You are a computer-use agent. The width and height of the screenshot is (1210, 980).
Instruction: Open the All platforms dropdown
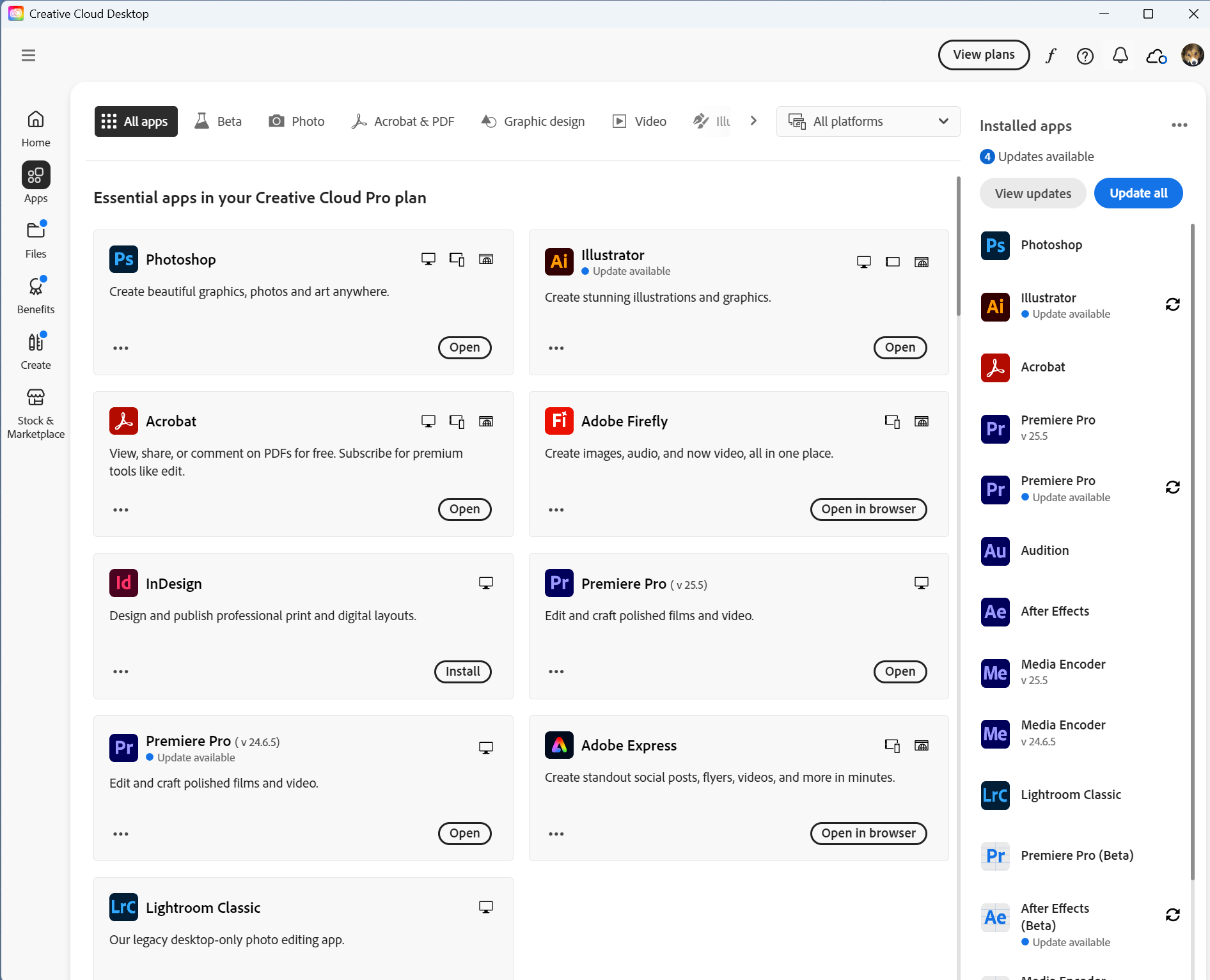(x=867, y=121)
